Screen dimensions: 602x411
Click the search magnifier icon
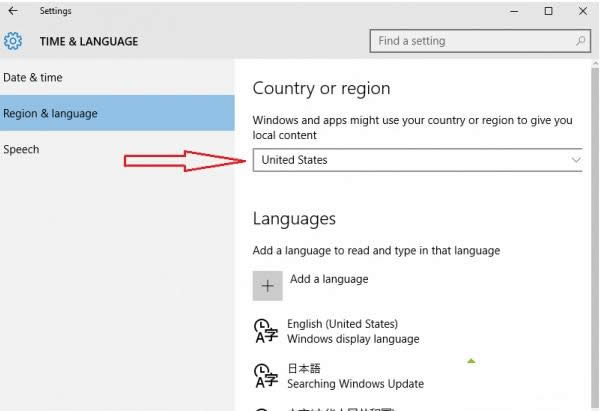pos(581,41)
